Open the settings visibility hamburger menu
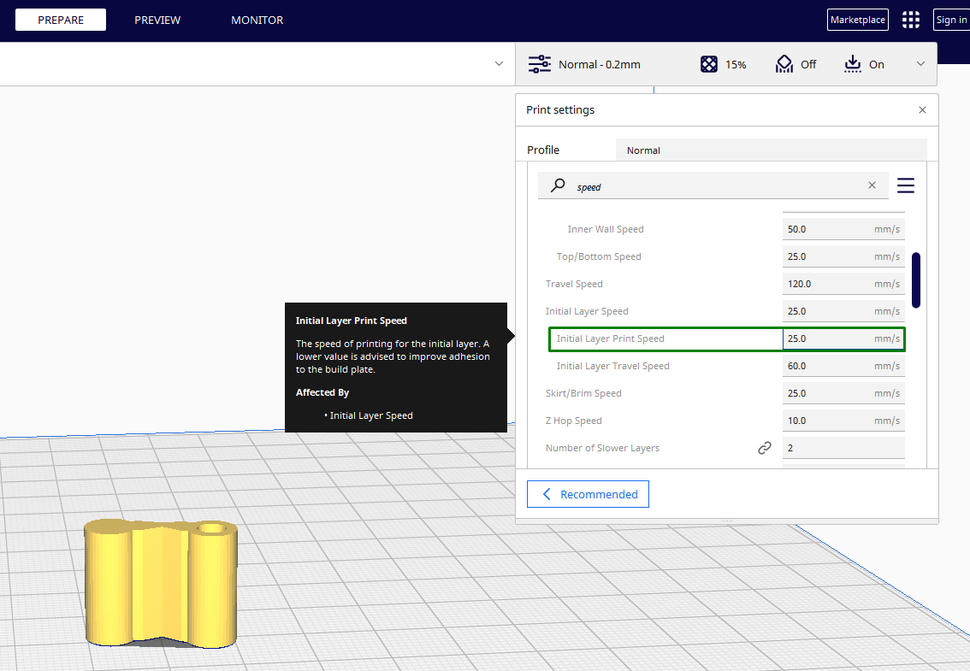The image size is (970, 671). [905, 186]
